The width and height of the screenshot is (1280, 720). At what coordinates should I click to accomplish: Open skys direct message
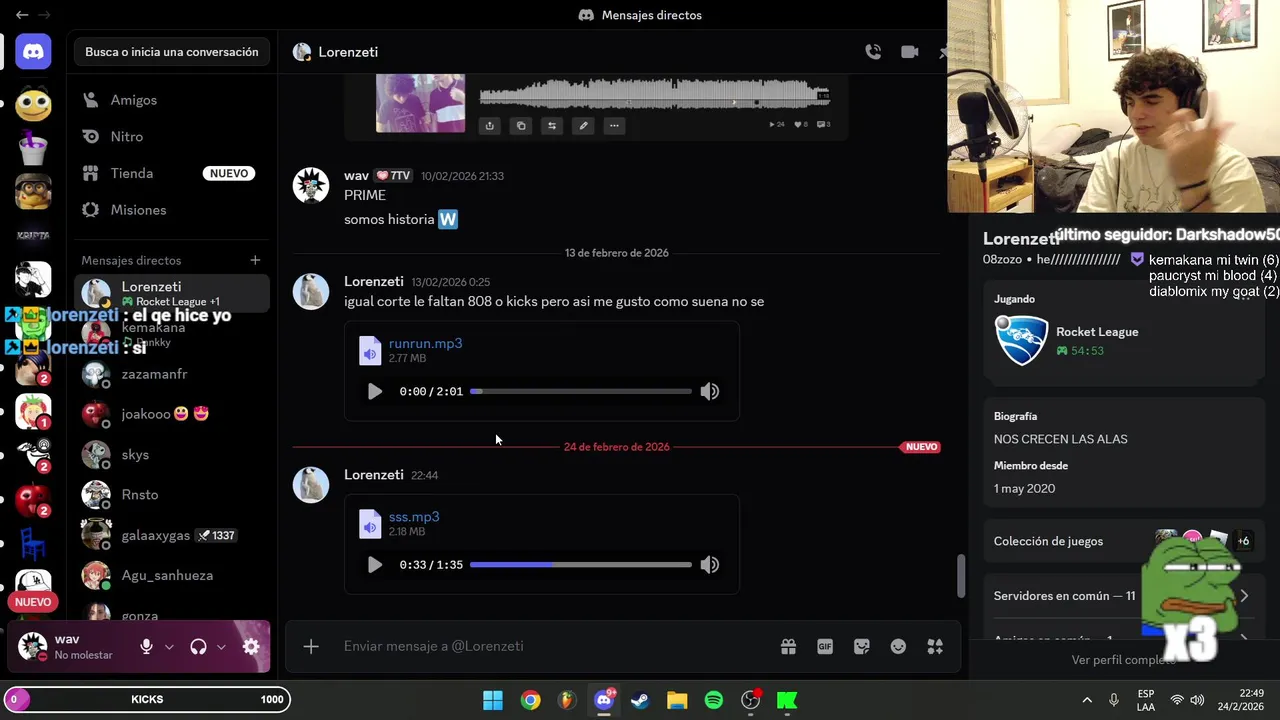[172, 454]
